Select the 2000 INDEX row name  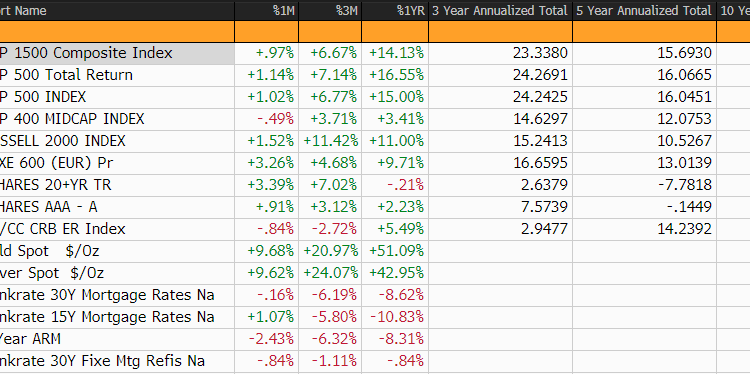tap(117, 141)
